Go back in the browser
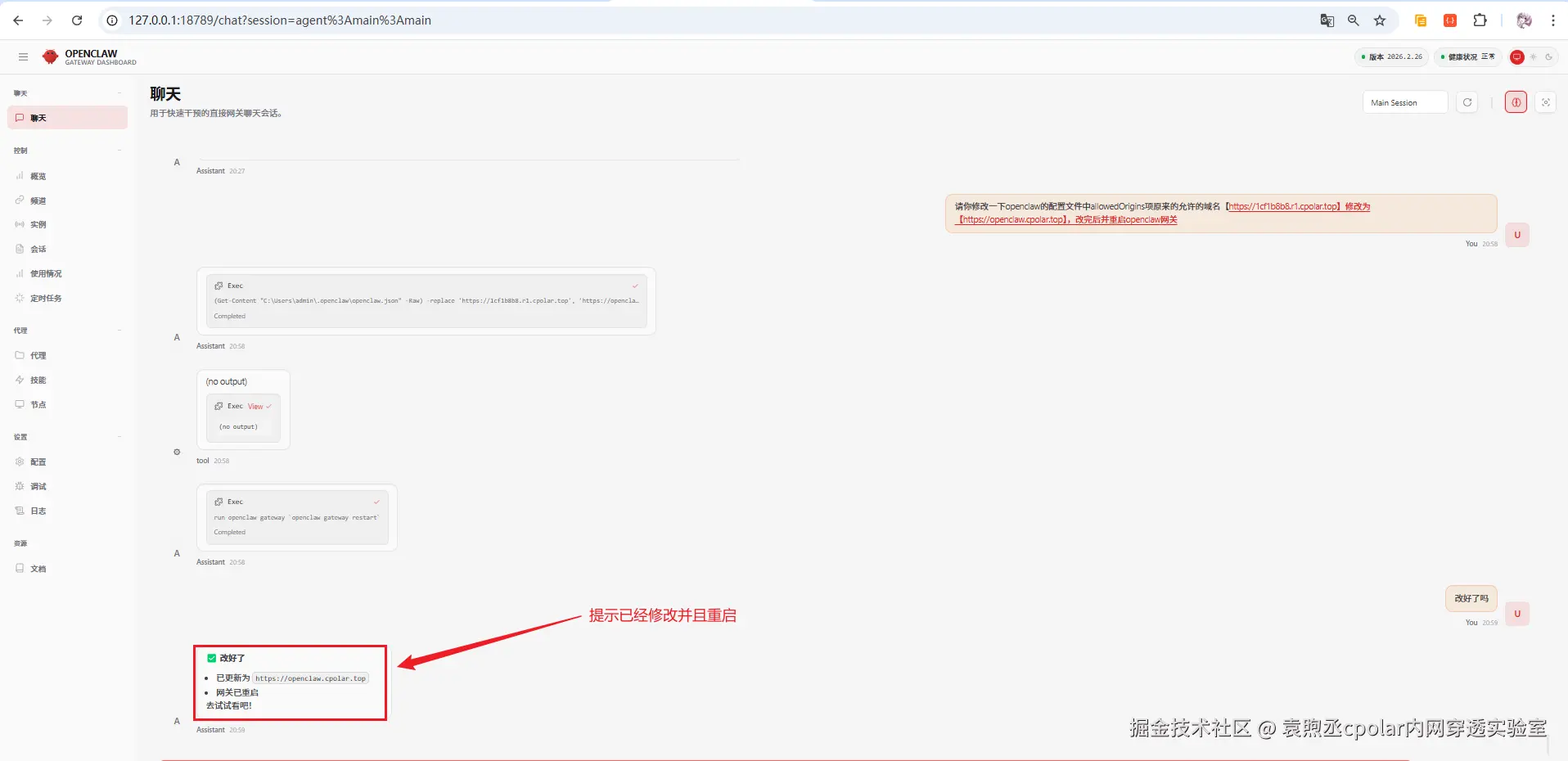 (x=18, y=20)
